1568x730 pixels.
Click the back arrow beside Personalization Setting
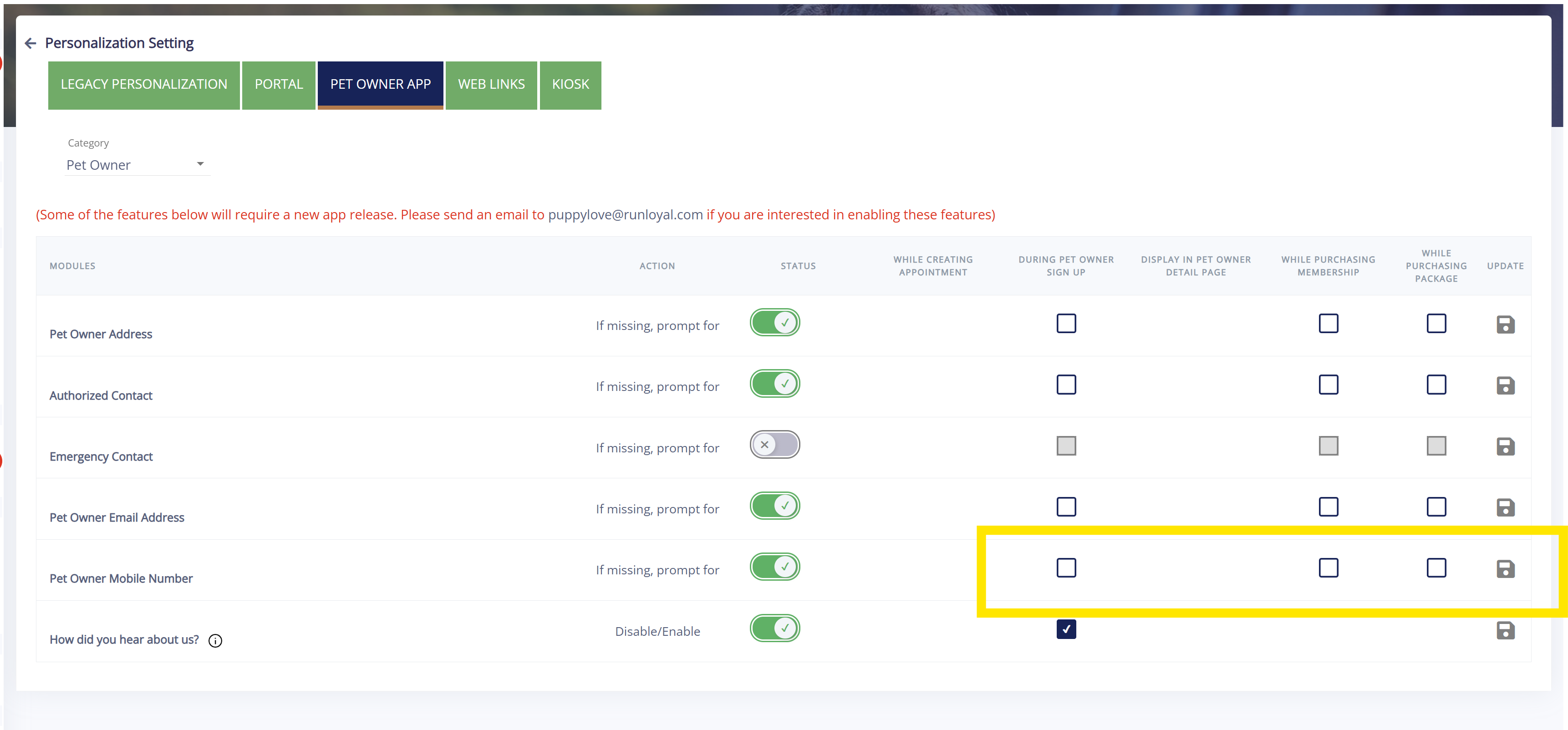coord(31,43)
